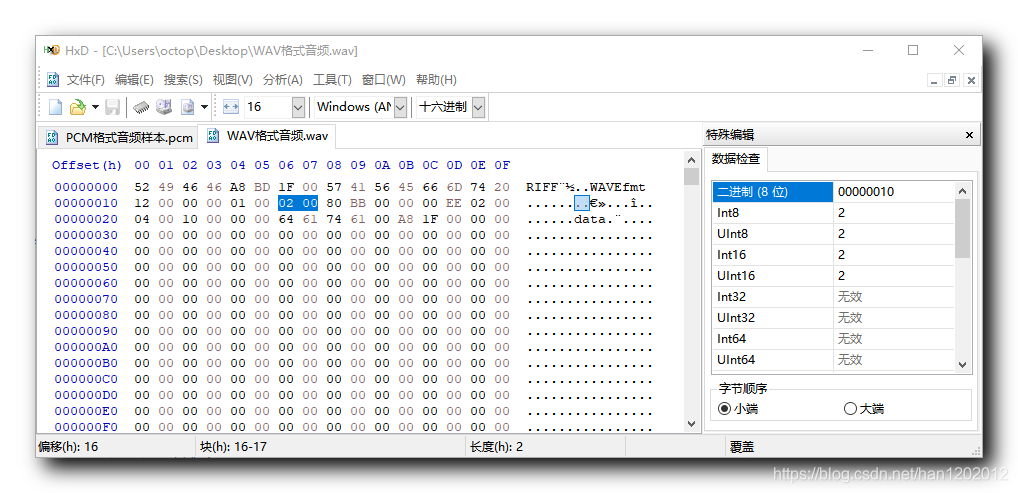Click the binary value 00000010 field
The image size is (1018, 493).
click(893, 192)
